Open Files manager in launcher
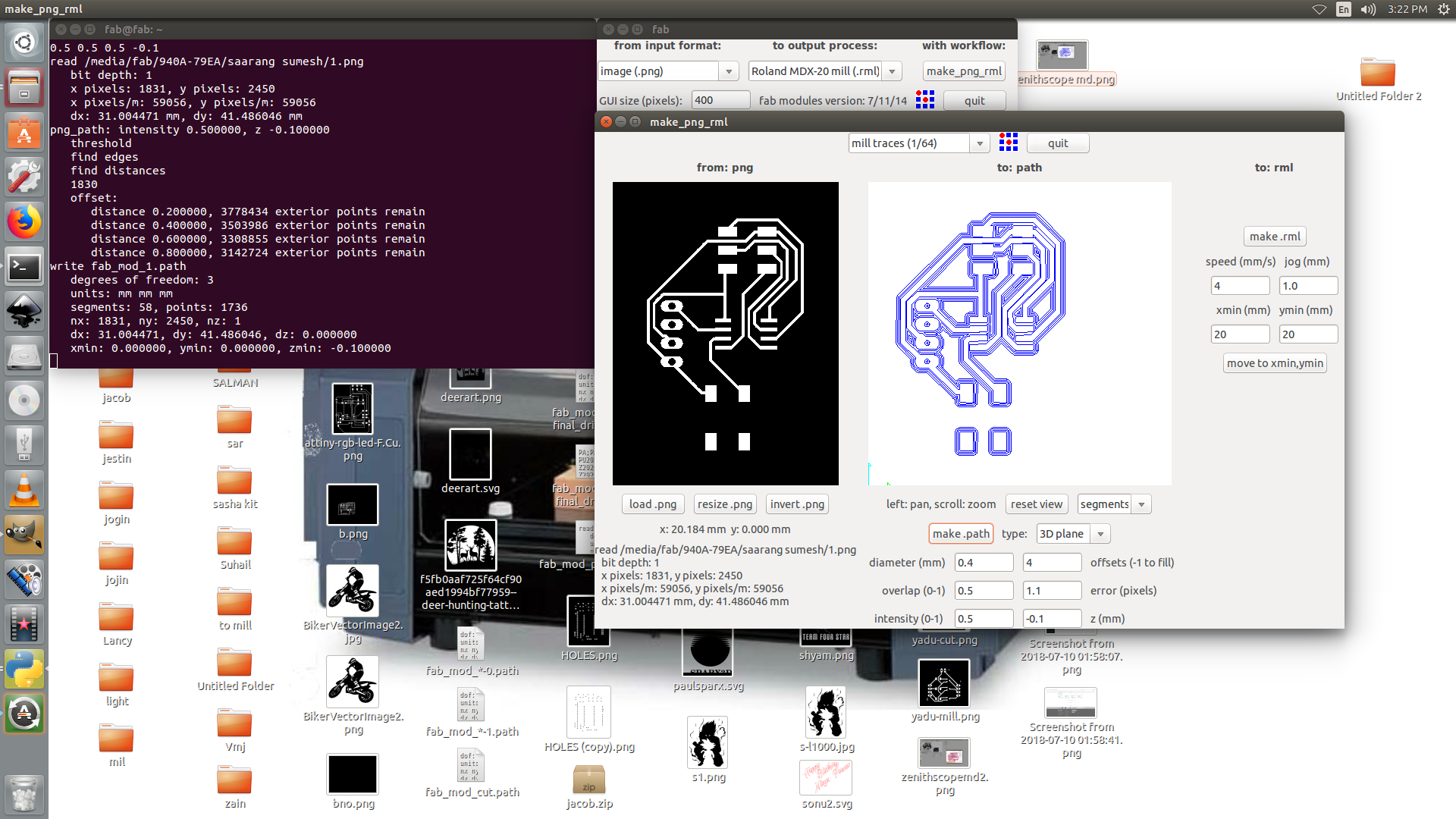The height and width of the screenshot is (819, 1456). pyautogui.click(x=24, y=88)
